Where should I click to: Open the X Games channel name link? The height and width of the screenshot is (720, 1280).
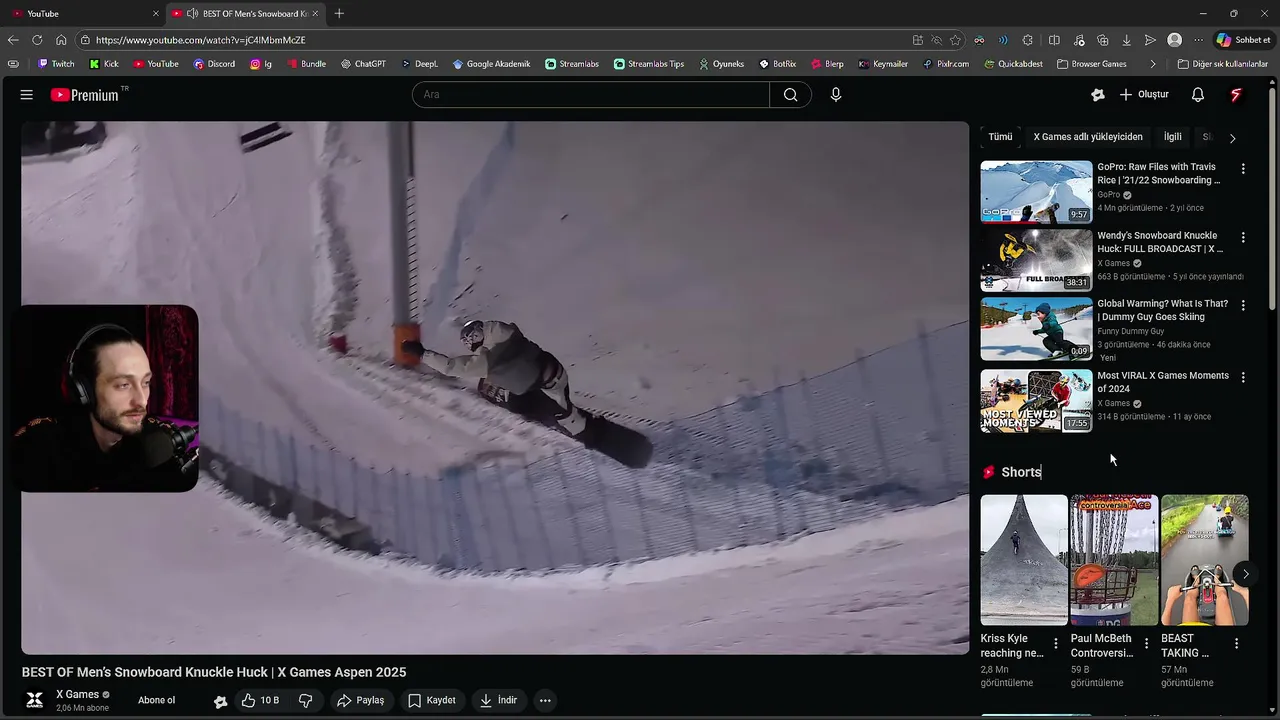tap(77, 694)
